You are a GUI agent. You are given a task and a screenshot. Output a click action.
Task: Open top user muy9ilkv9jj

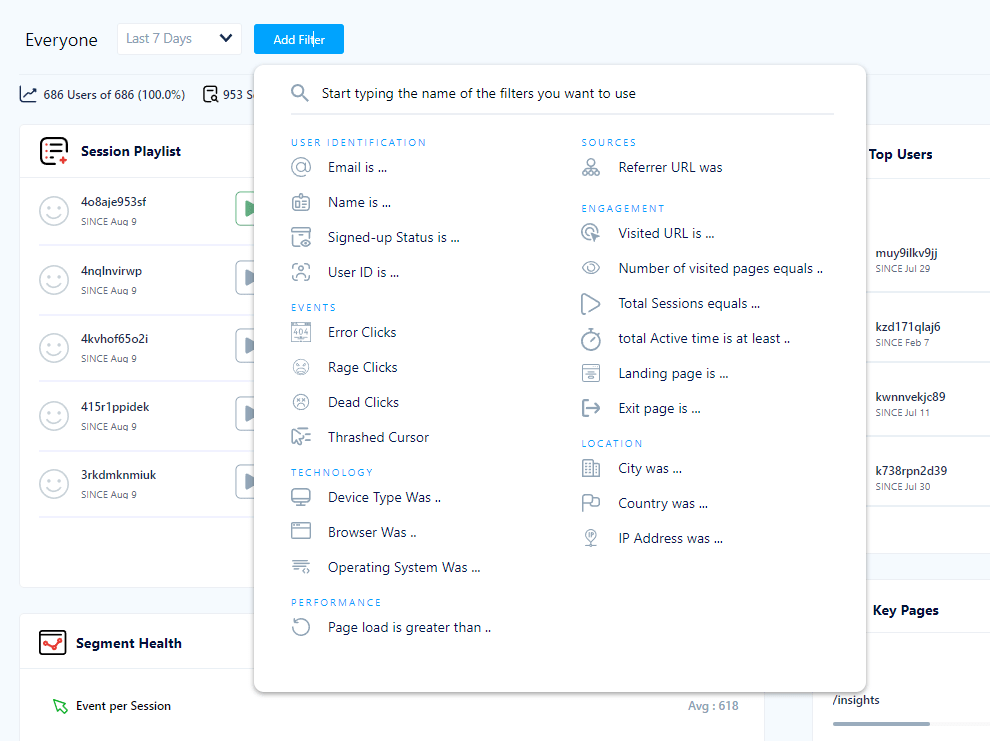pyautogui.click(x=906, y=253)
